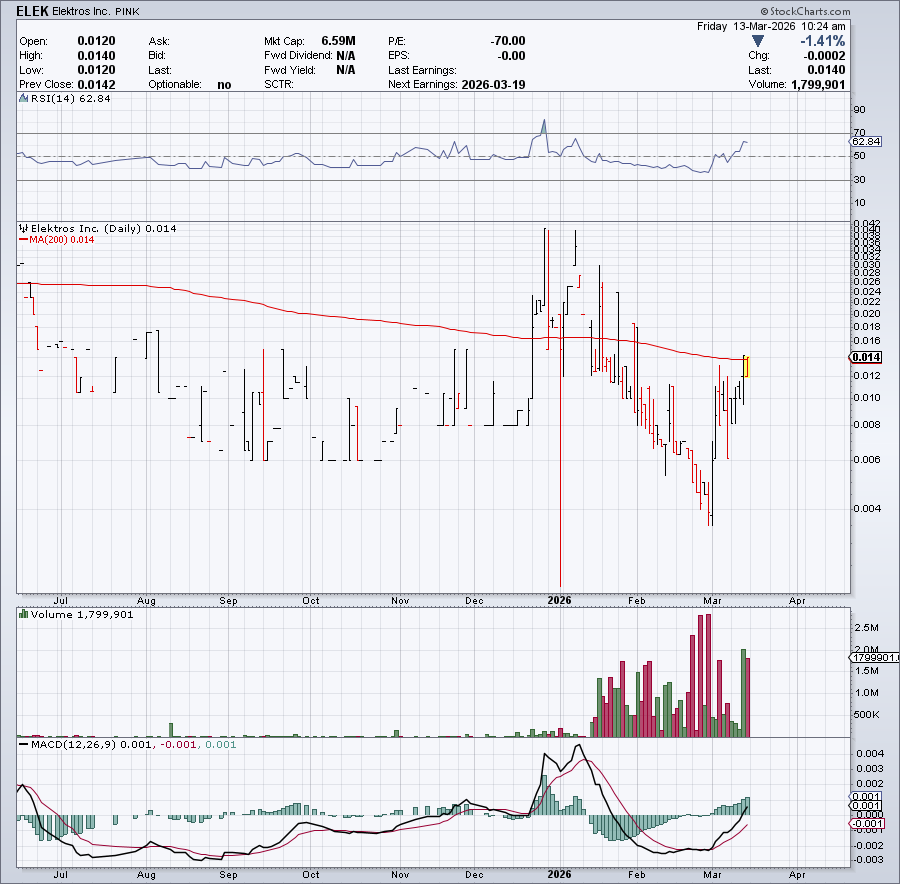Screen dimensions: 900x884
Task: Click the 0.014 price axis tag
Action: tap(866, 357)
